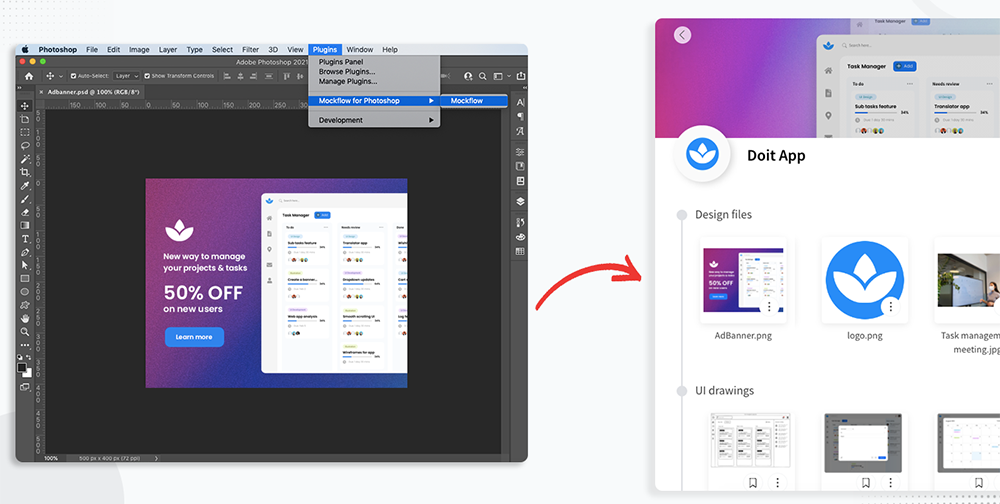Select Mockflow for Photoshop menu item

(x=374, y=101)
